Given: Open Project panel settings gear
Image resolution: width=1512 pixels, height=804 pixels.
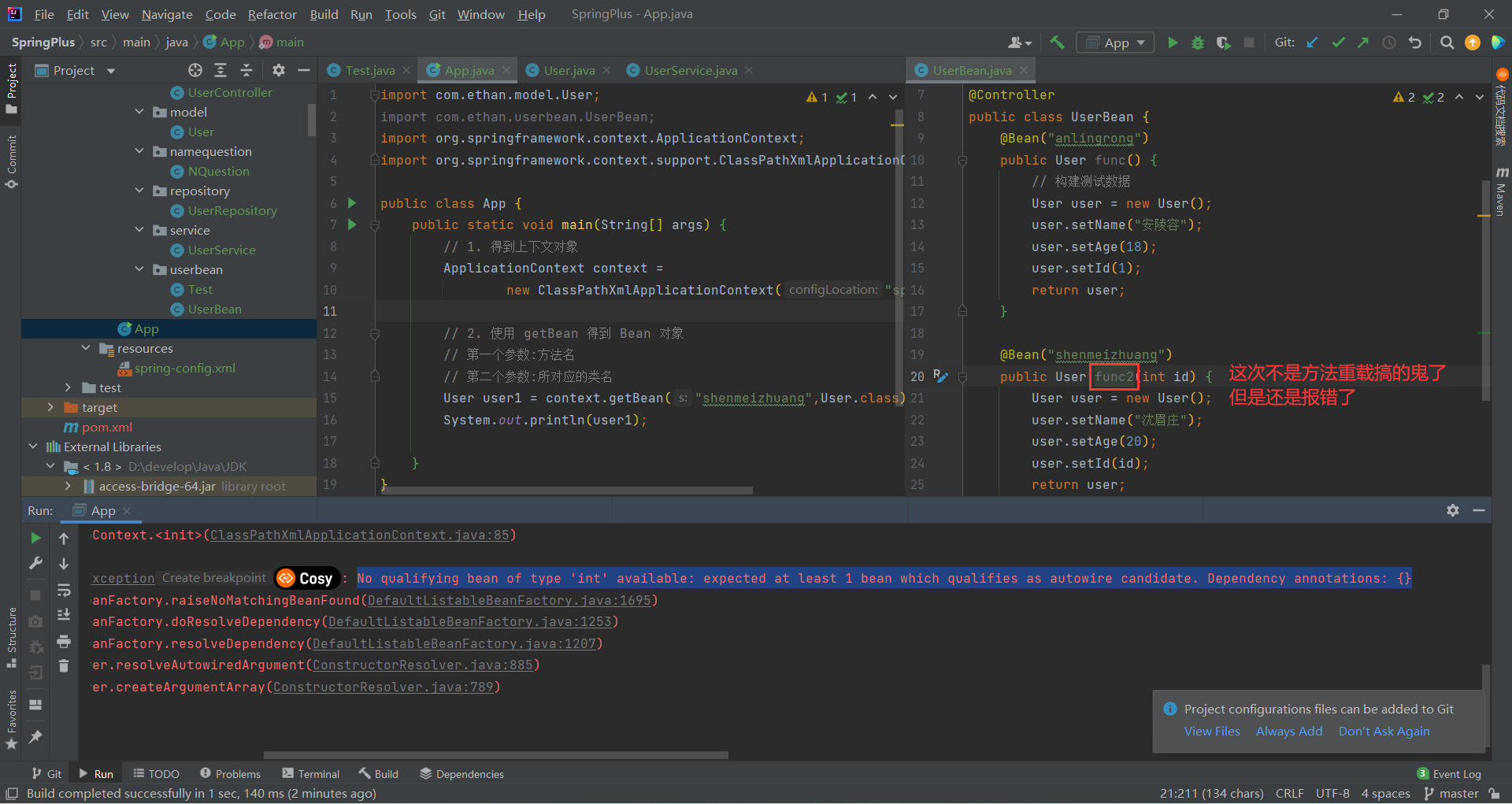Looking at the screenshot, I should point(278,70).
